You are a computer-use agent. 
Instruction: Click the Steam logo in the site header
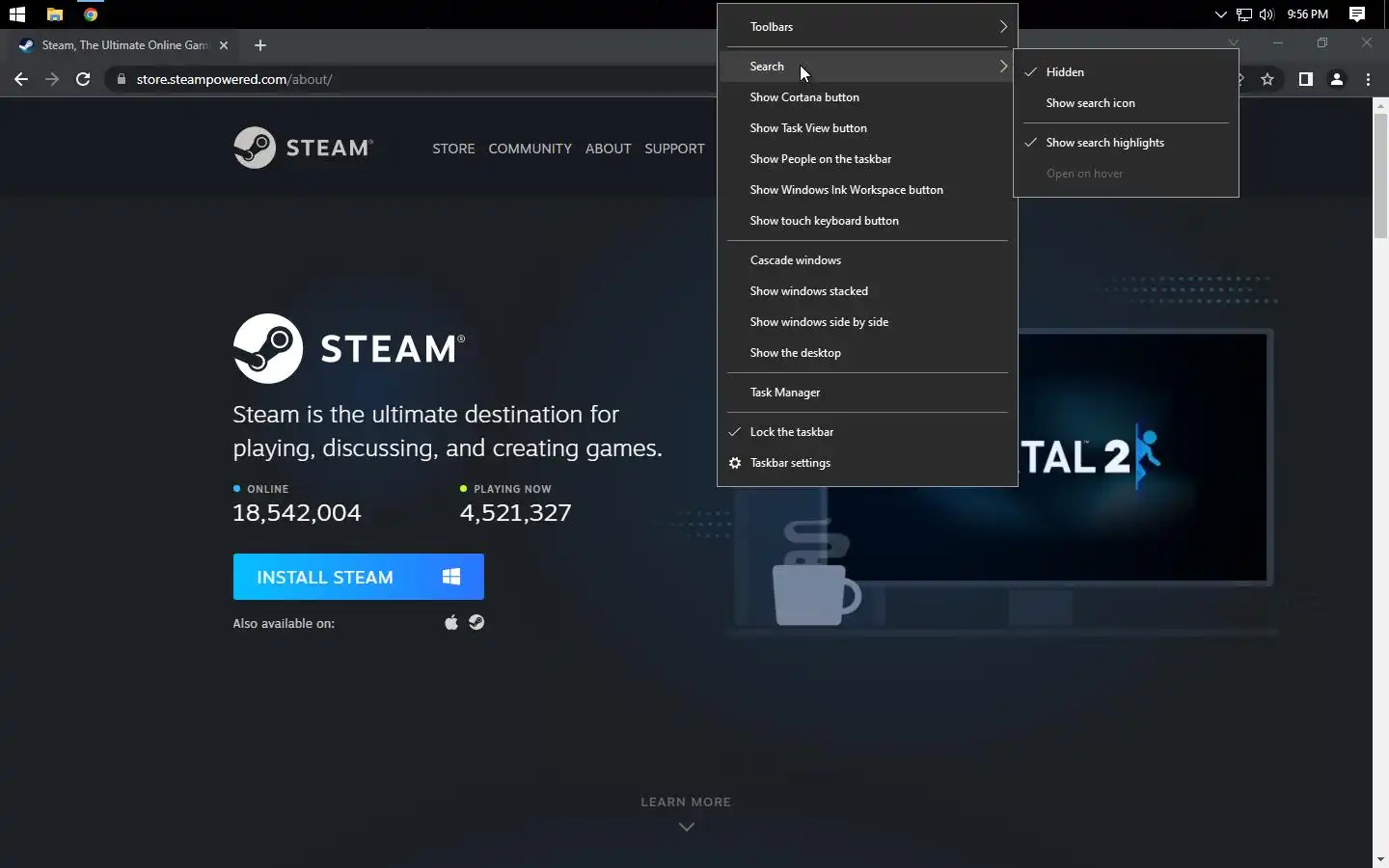(x=303, y=148)
